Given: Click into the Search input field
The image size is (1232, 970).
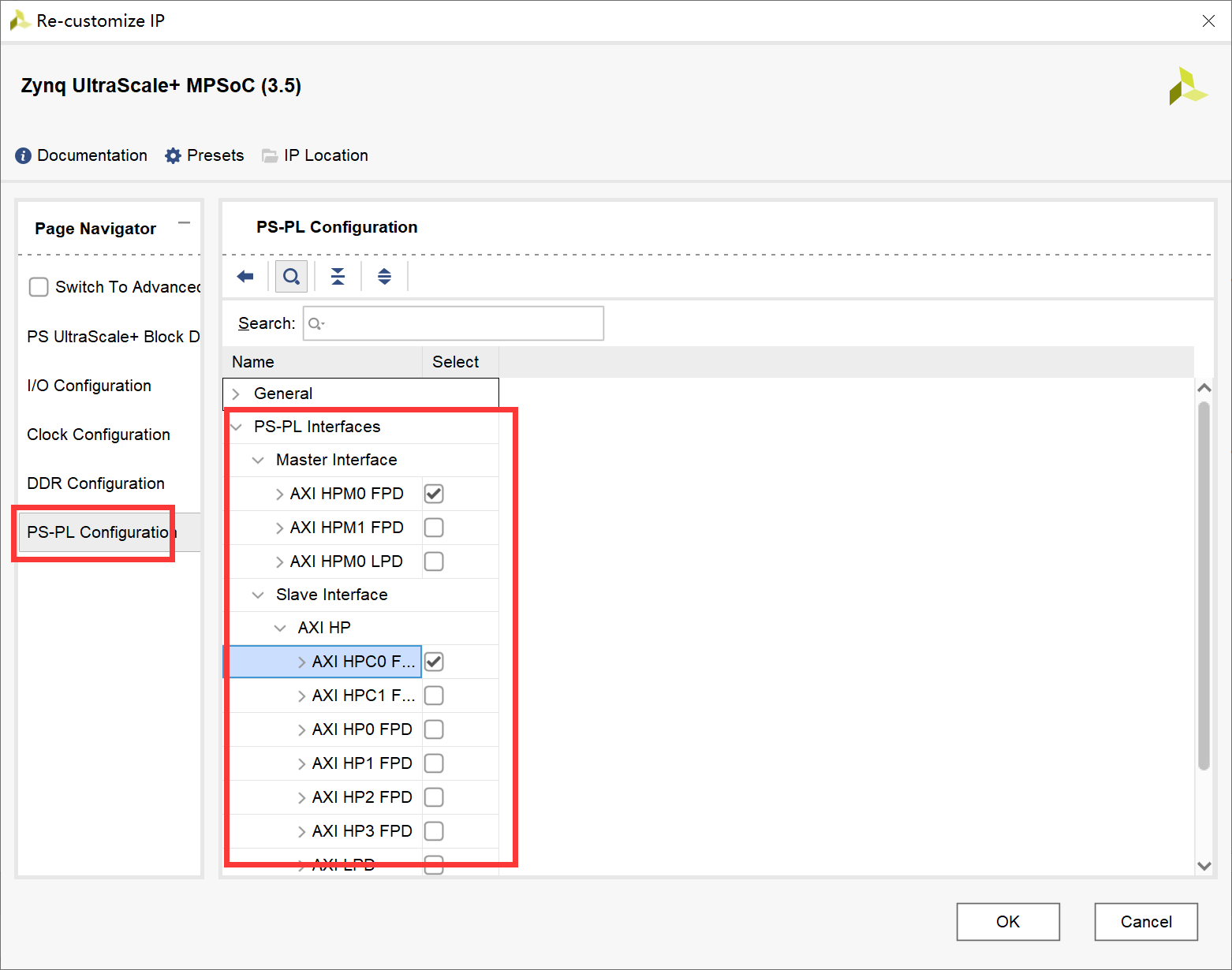Looking at the screenshot, I should point(454,323).
